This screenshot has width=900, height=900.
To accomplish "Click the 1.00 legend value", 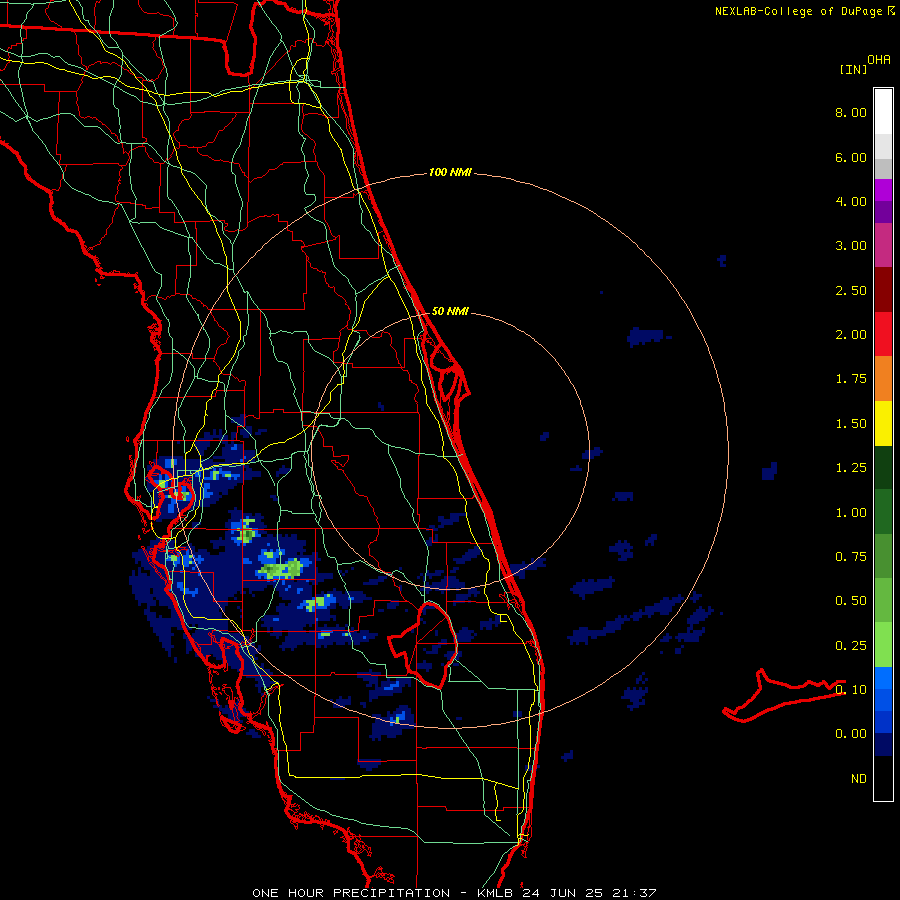I will (851, 513).
